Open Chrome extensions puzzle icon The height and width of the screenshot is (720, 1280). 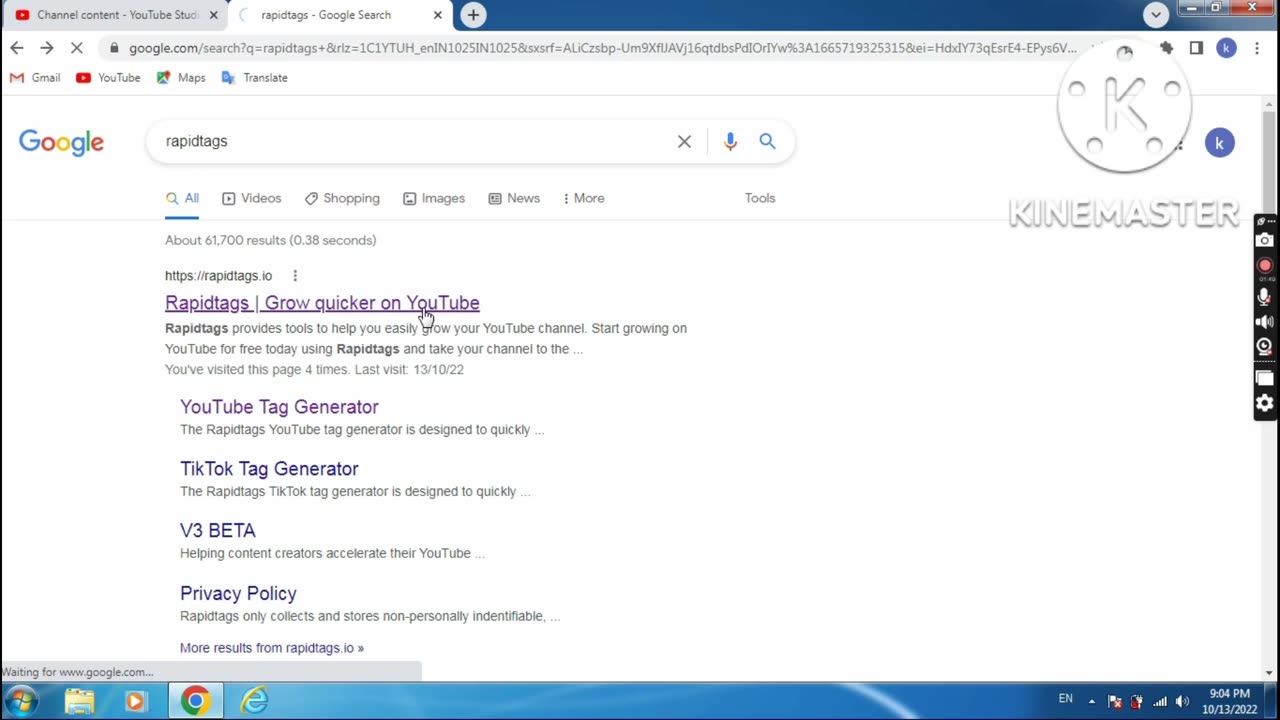coord(1166,48)
